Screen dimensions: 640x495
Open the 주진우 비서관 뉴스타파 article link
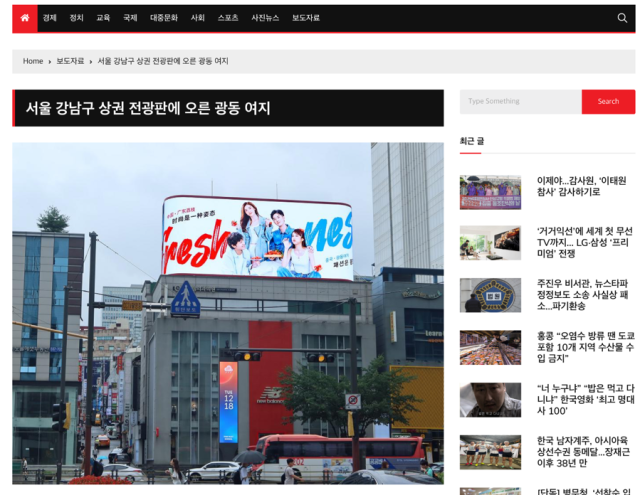(582, 295)
